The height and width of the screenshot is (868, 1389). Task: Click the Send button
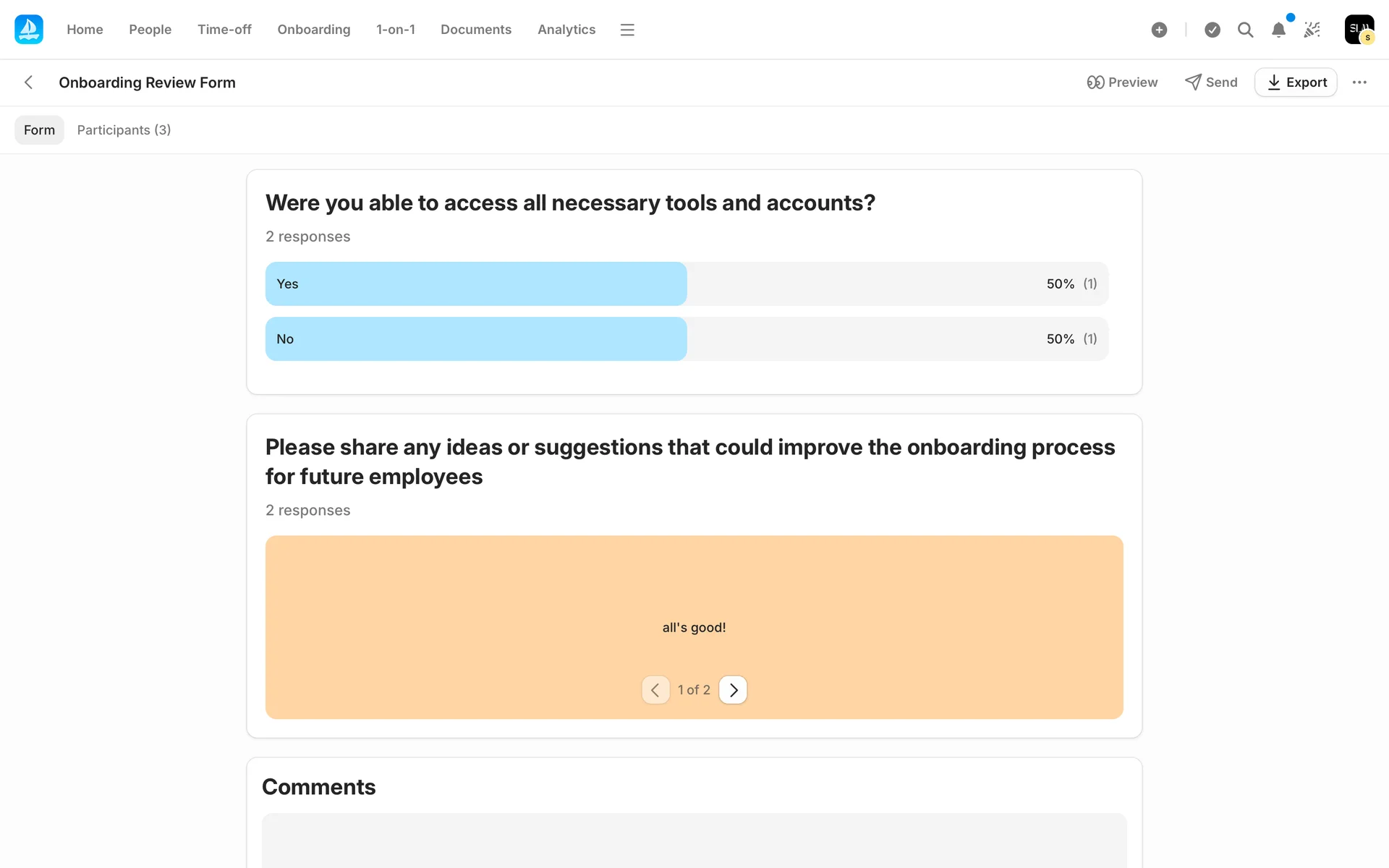click(1211, 82)
